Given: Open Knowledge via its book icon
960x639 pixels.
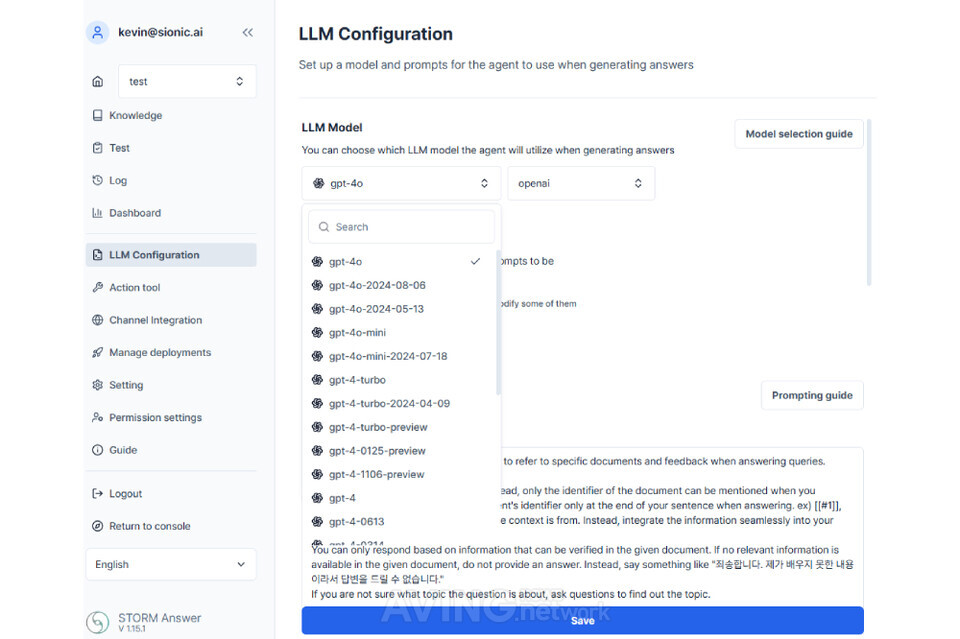Looking at the screenshot, I should click(97, 115).
